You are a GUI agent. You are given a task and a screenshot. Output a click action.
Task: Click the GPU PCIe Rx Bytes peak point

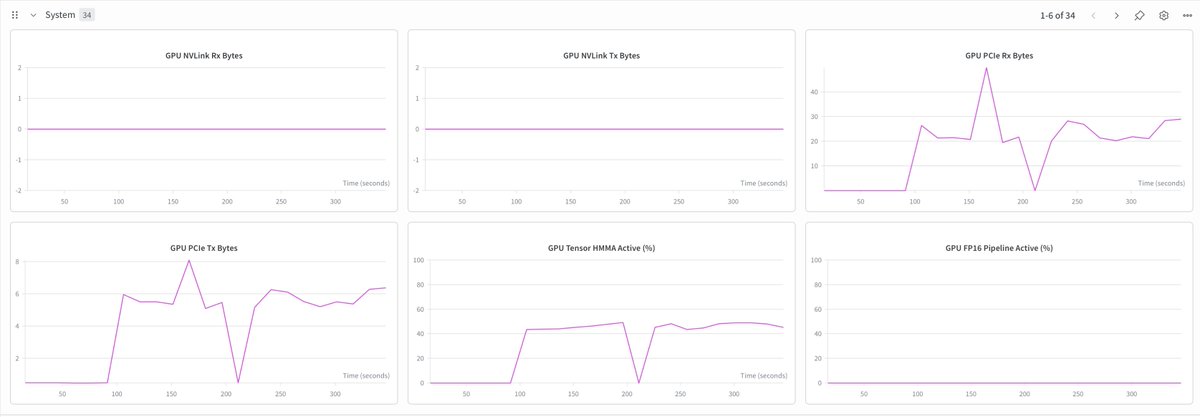click(986, 68)
